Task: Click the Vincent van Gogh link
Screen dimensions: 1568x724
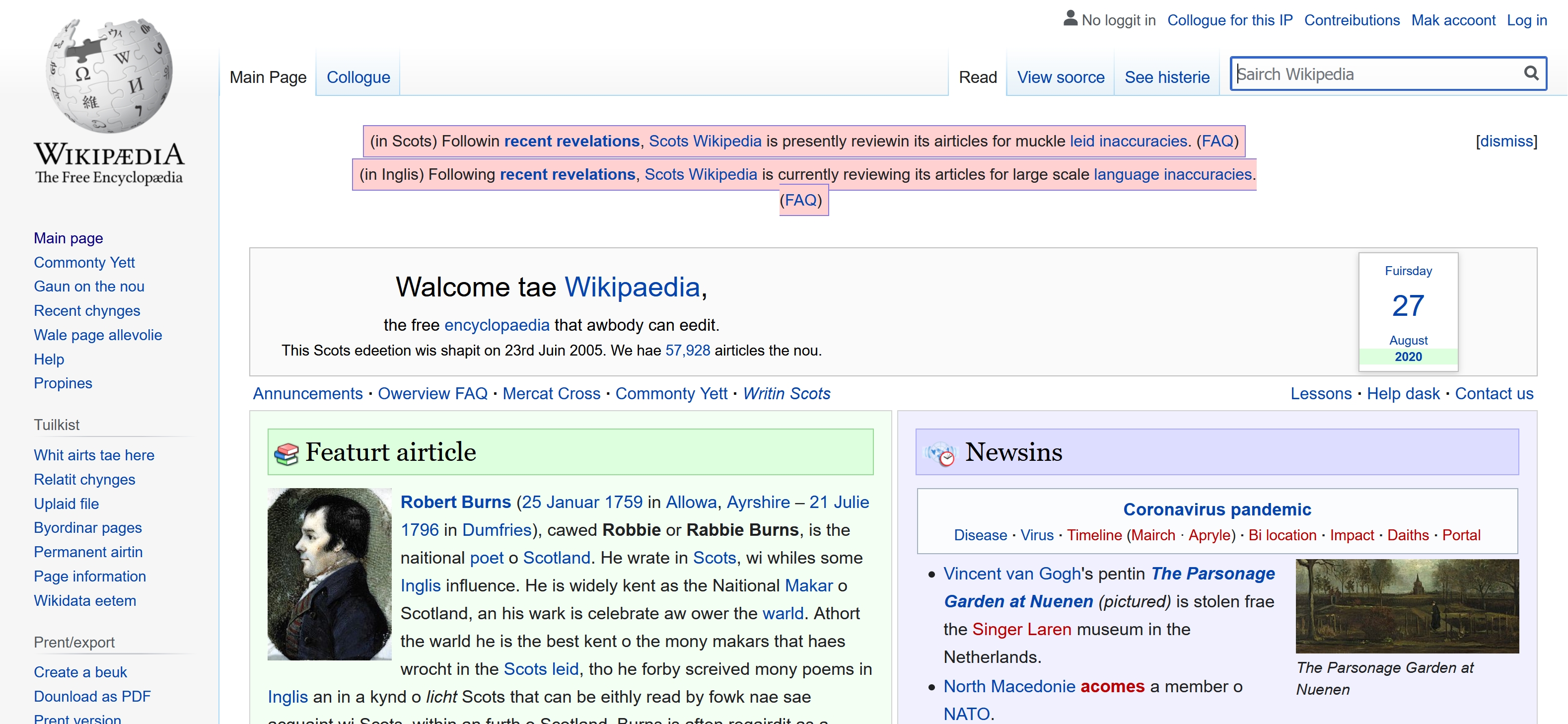Action: [1011, 574]
